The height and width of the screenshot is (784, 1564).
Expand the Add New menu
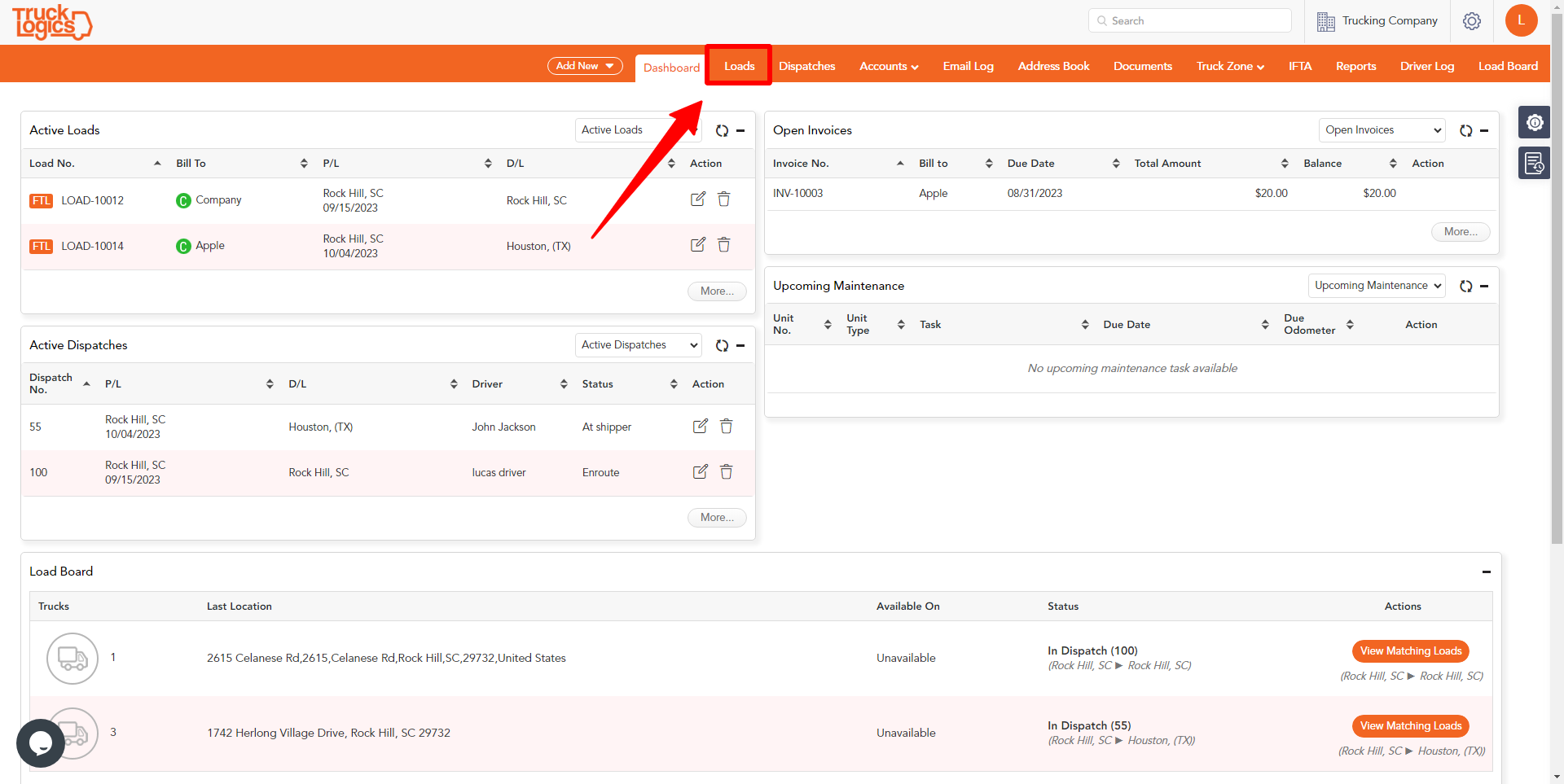click(x=585, y=66)
